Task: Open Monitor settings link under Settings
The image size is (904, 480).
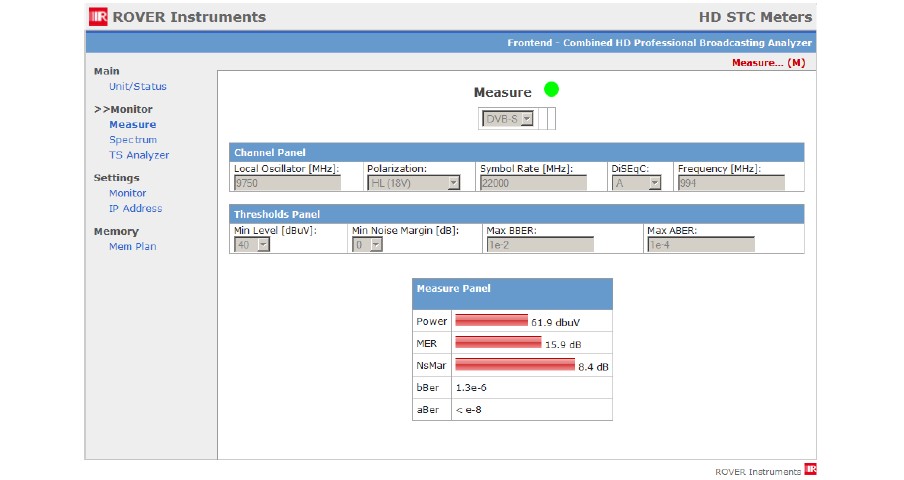Action: click(x=127, y=193)
